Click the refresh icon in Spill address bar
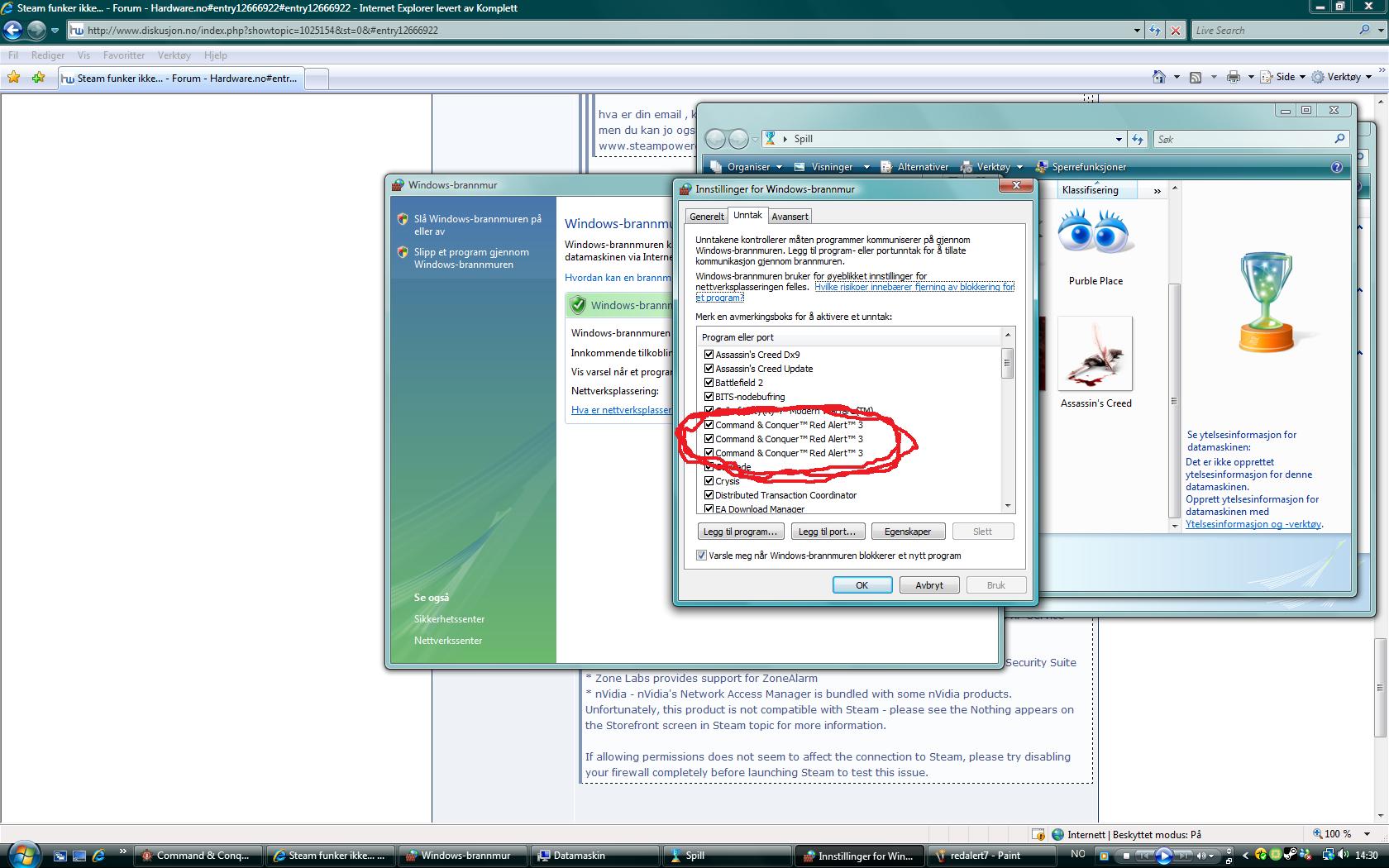 coord(1138,139)
